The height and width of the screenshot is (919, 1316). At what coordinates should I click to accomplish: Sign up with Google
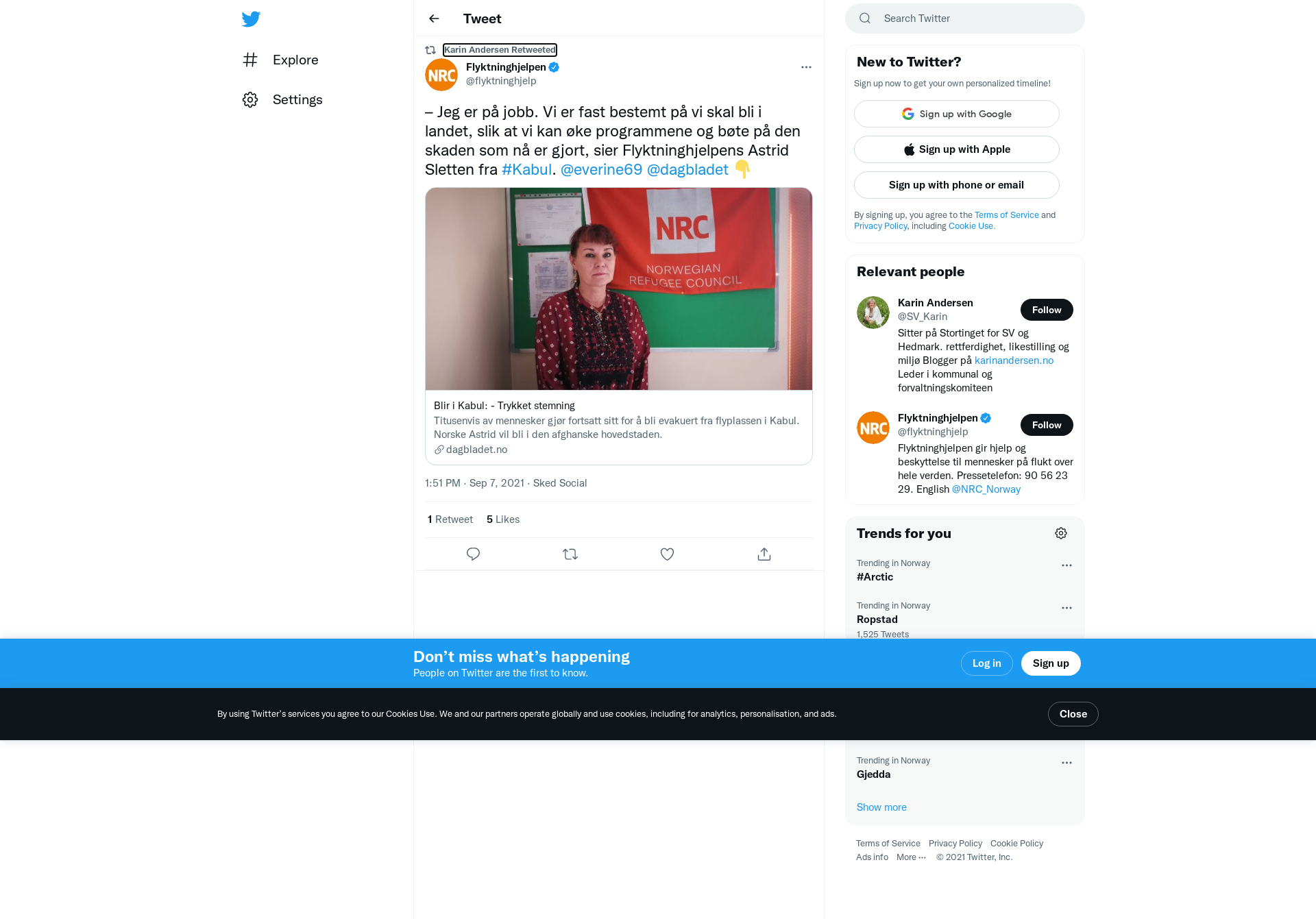coord(957,114)
